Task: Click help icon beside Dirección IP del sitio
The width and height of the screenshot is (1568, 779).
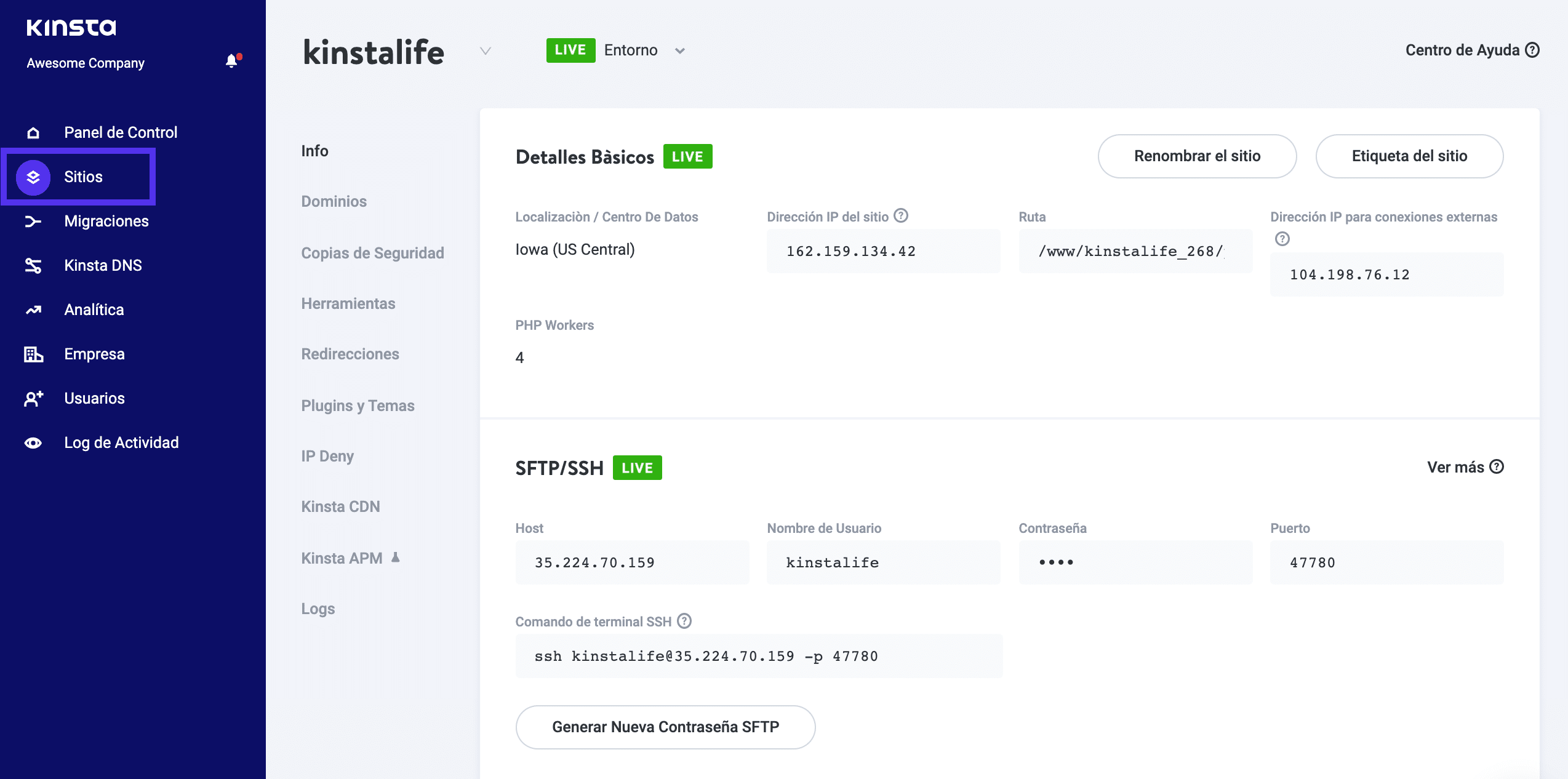Action: click(x=901, y=216)
